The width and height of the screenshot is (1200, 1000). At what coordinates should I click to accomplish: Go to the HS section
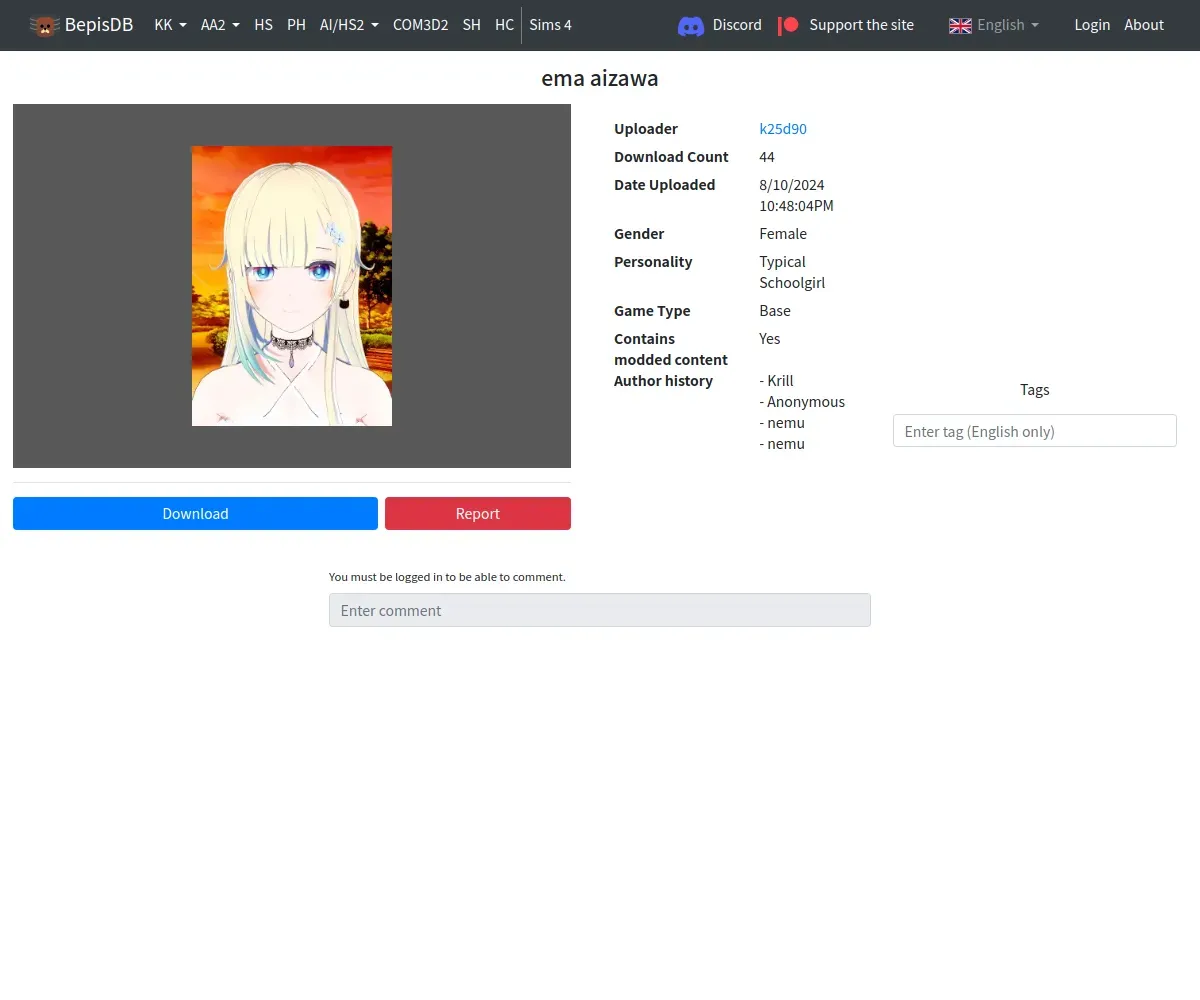(x=263, y=25)
